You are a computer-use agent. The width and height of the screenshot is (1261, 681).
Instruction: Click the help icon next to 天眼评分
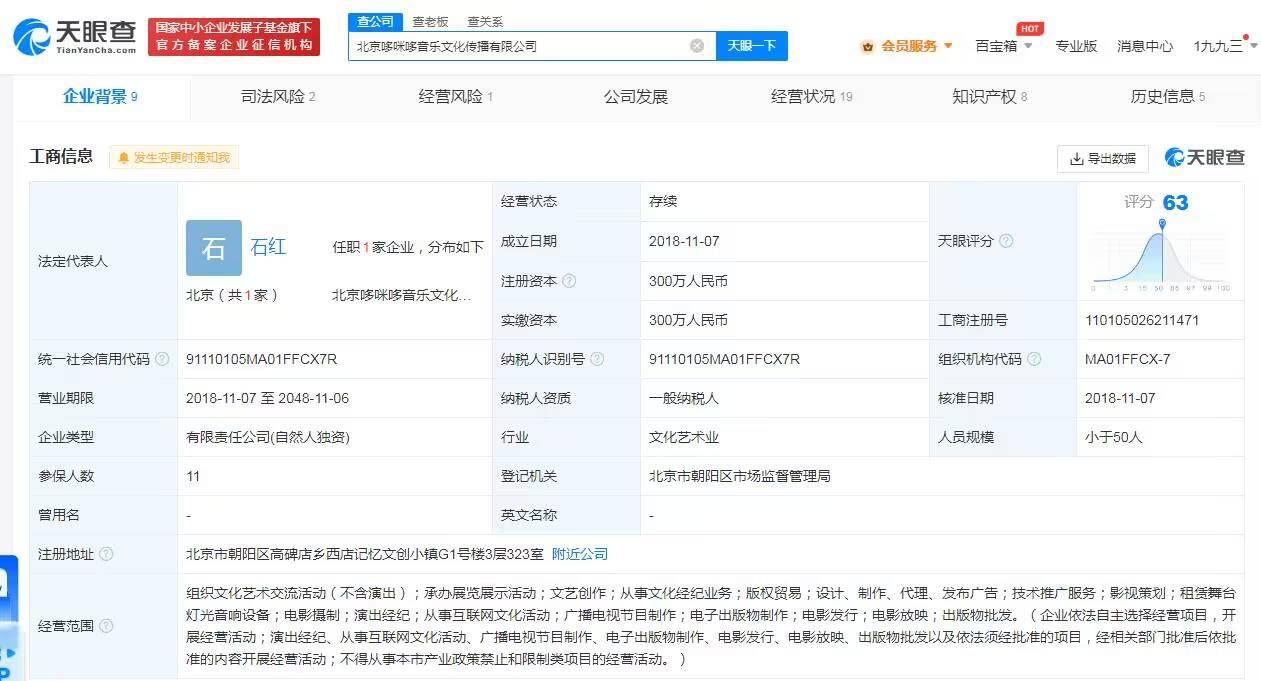coord(1006,241)
